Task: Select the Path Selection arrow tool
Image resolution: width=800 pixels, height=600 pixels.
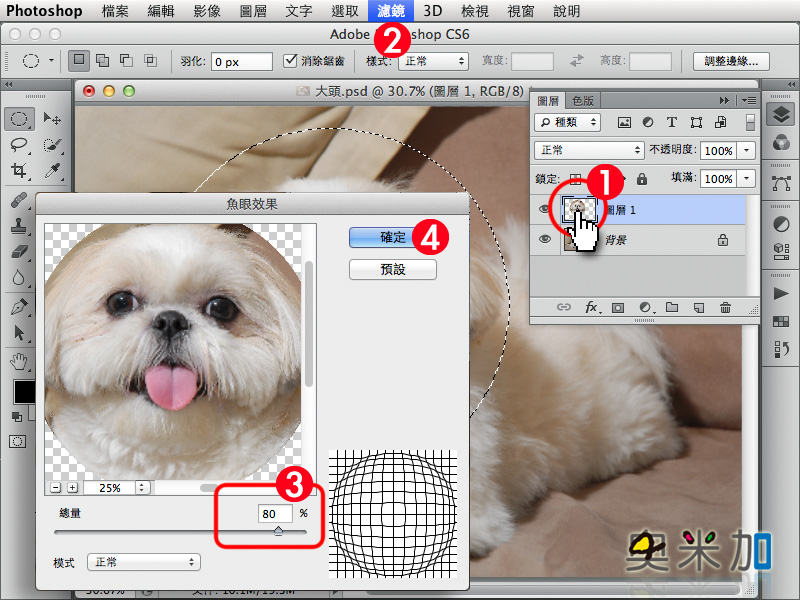Action: 19,333
